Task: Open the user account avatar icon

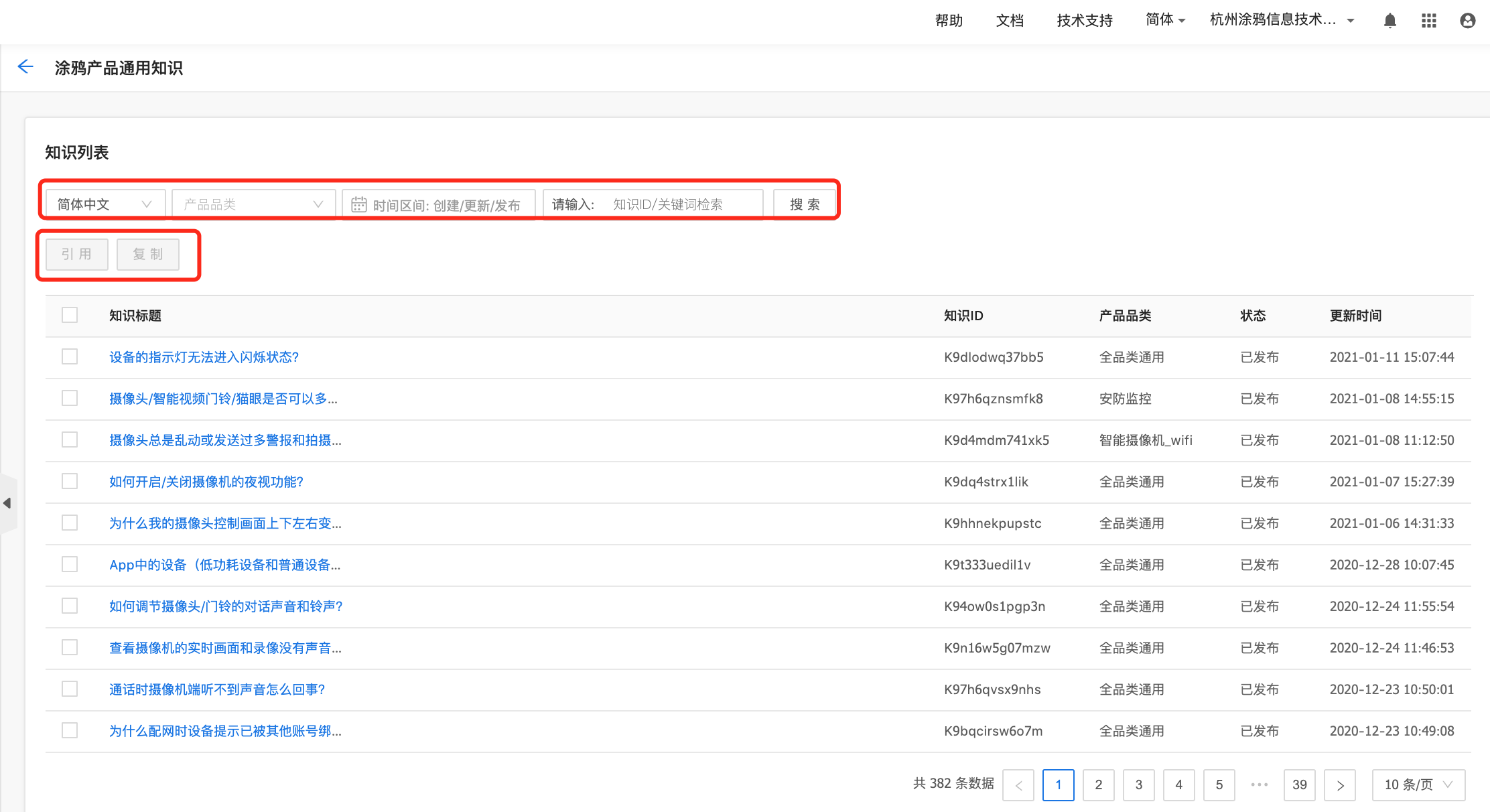Action: click(x=1468, y=21)
